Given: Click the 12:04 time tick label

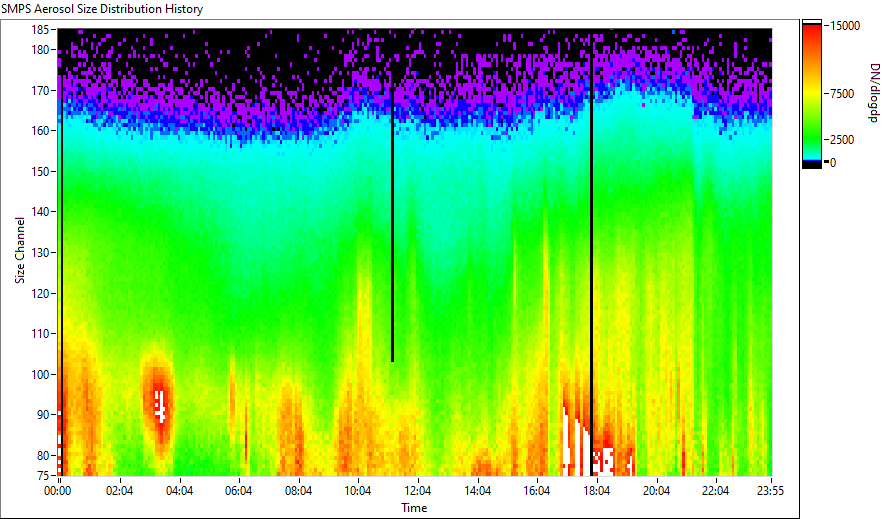Looking at the screenshot, I should point(417,491).
